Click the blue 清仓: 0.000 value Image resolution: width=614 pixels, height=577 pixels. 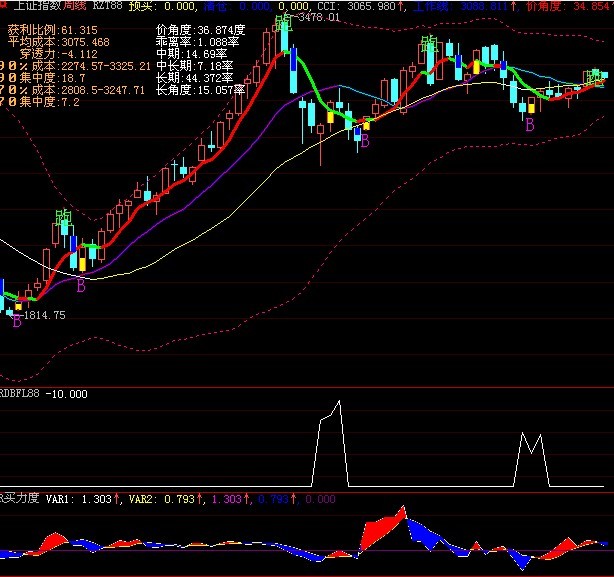tap(237, 6)
